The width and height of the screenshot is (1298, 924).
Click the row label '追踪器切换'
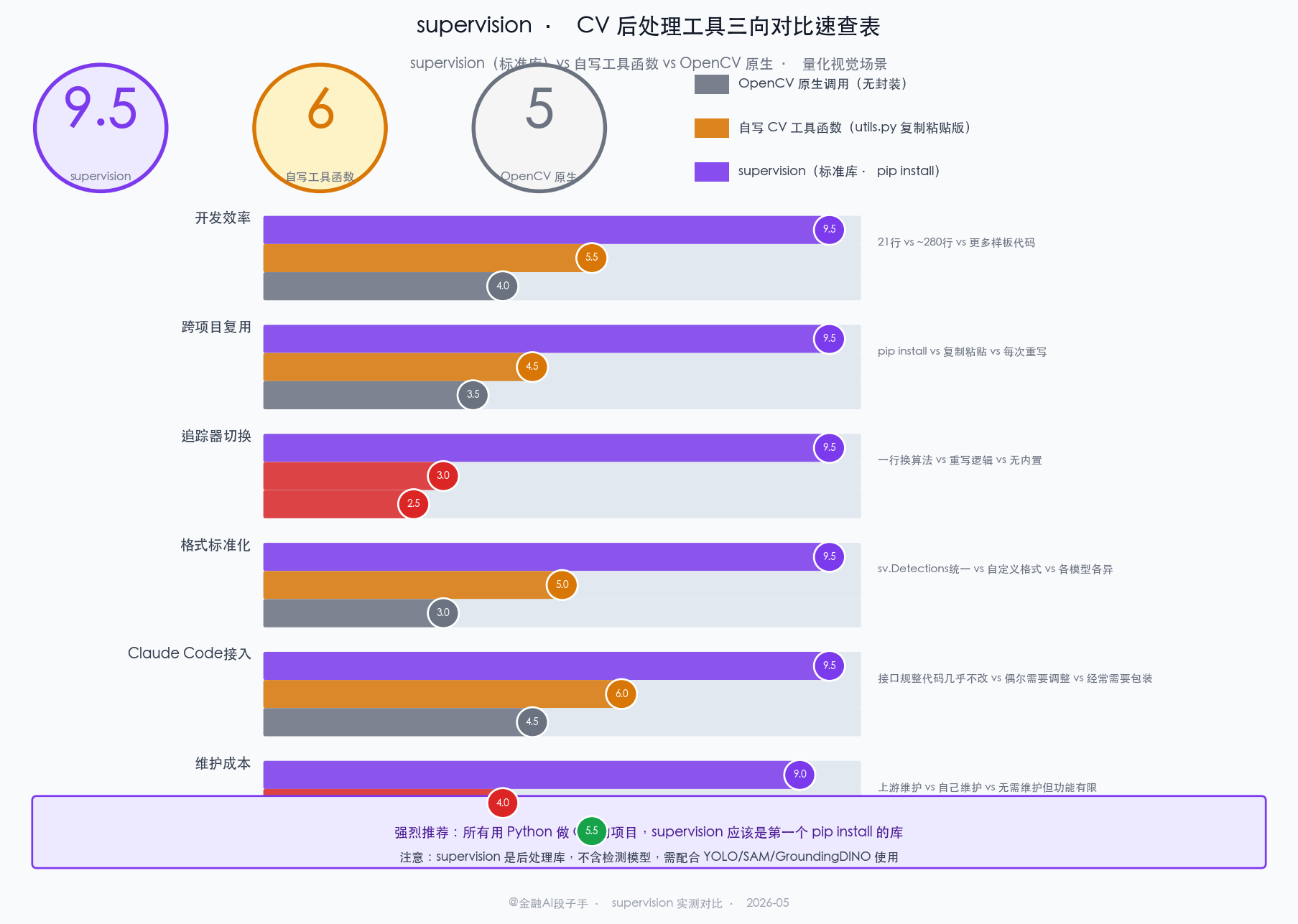tap(216, 437)
